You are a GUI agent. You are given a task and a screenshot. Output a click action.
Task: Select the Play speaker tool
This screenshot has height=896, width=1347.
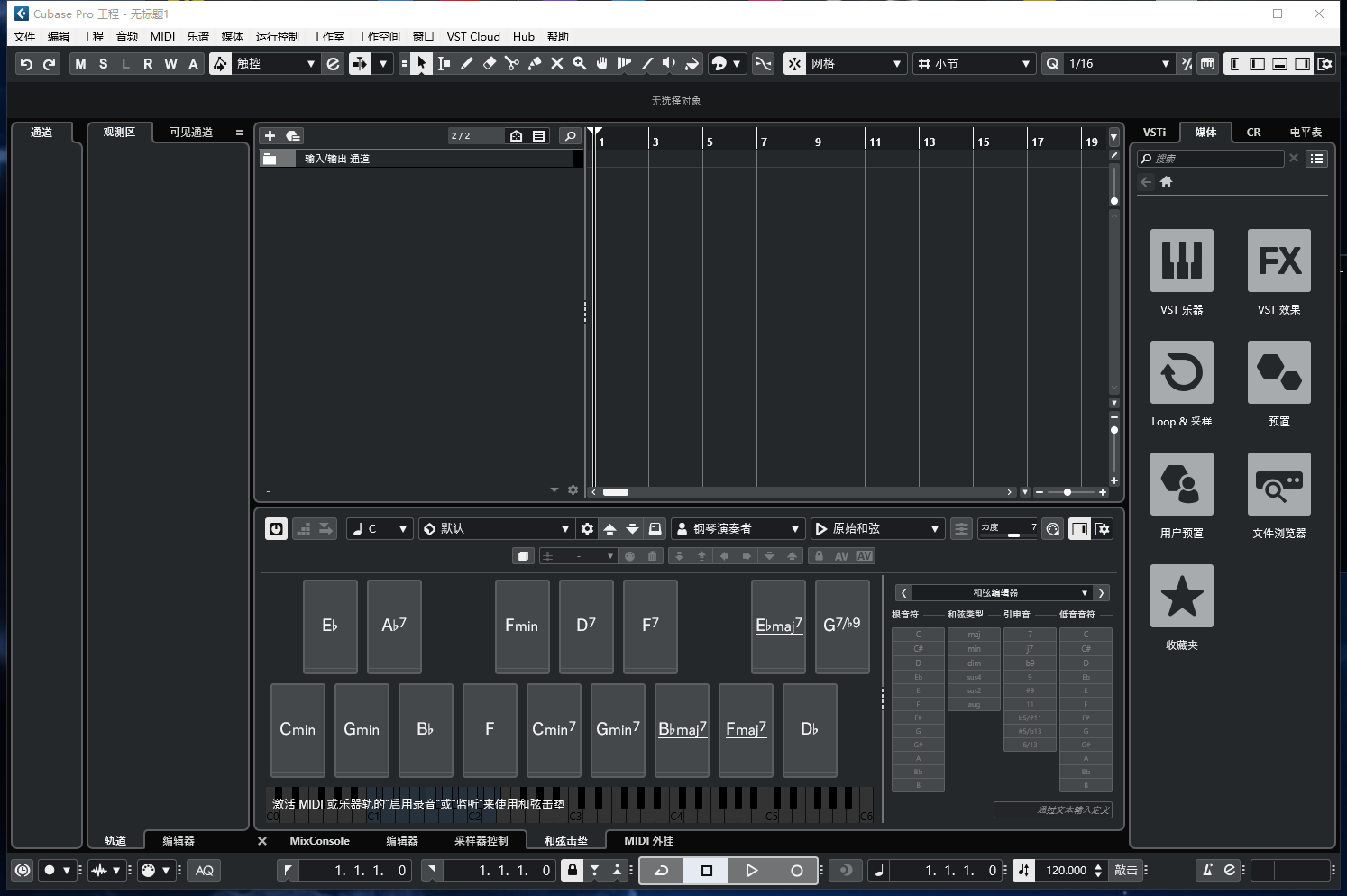(669, 63)
